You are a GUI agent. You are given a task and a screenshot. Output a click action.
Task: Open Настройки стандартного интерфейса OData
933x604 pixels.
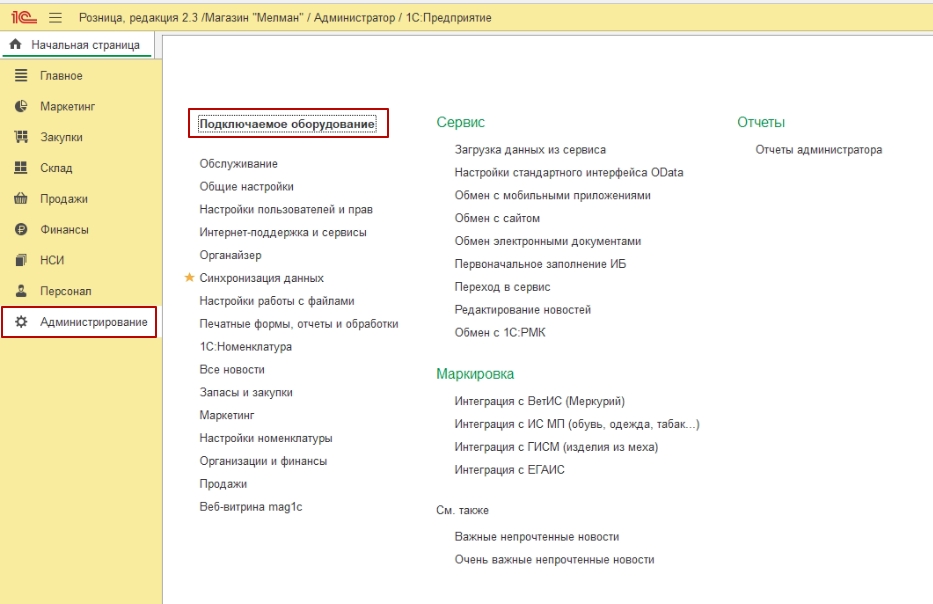click(x=569, y=173)
